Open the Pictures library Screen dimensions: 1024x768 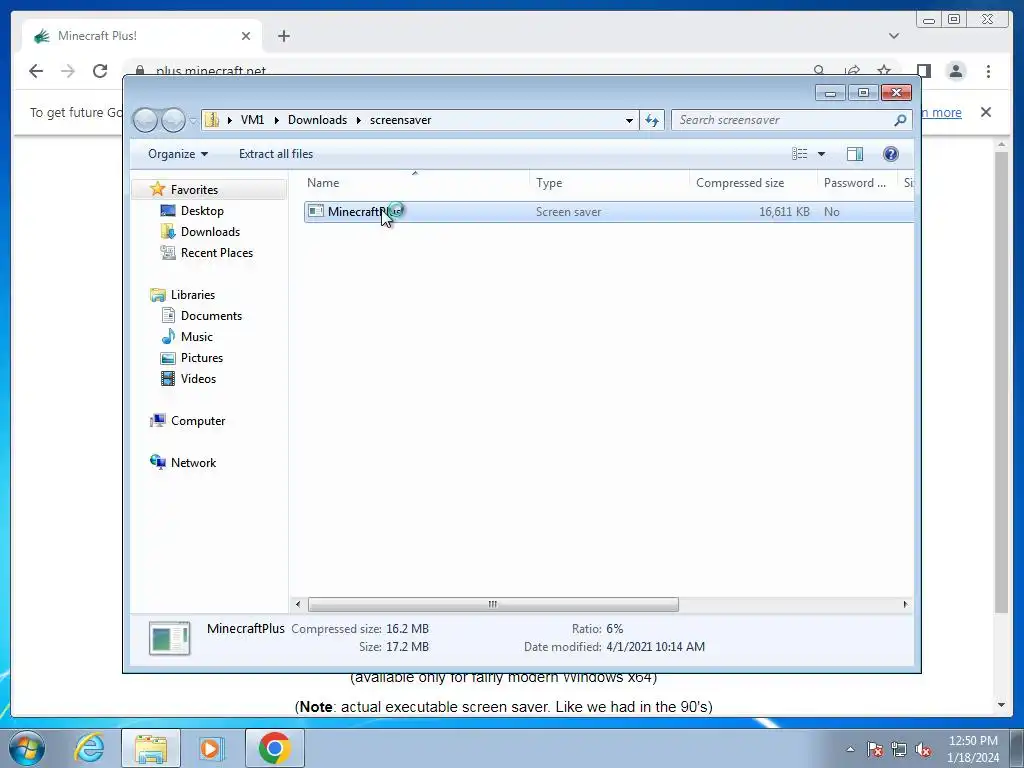click(x=201, y=358)
